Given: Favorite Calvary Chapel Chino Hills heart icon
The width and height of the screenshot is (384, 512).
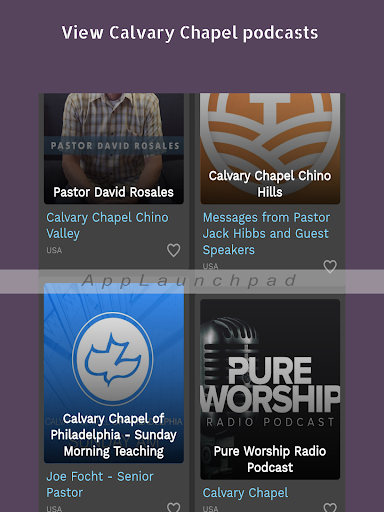Looking at the screenshot, I should click(330, 267).
